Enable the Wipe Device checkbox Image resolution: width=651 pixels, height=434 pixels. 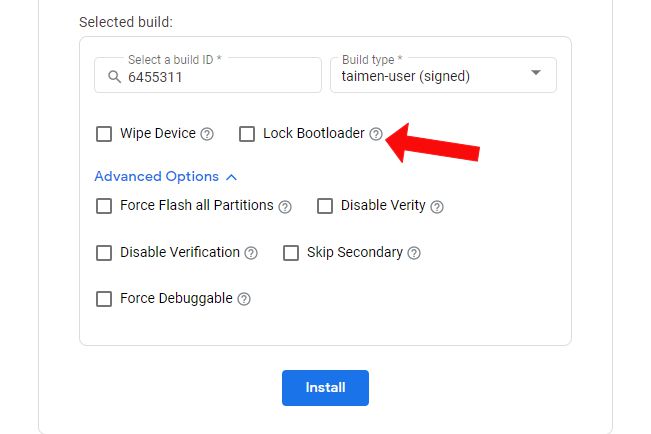tap(104, 134)
